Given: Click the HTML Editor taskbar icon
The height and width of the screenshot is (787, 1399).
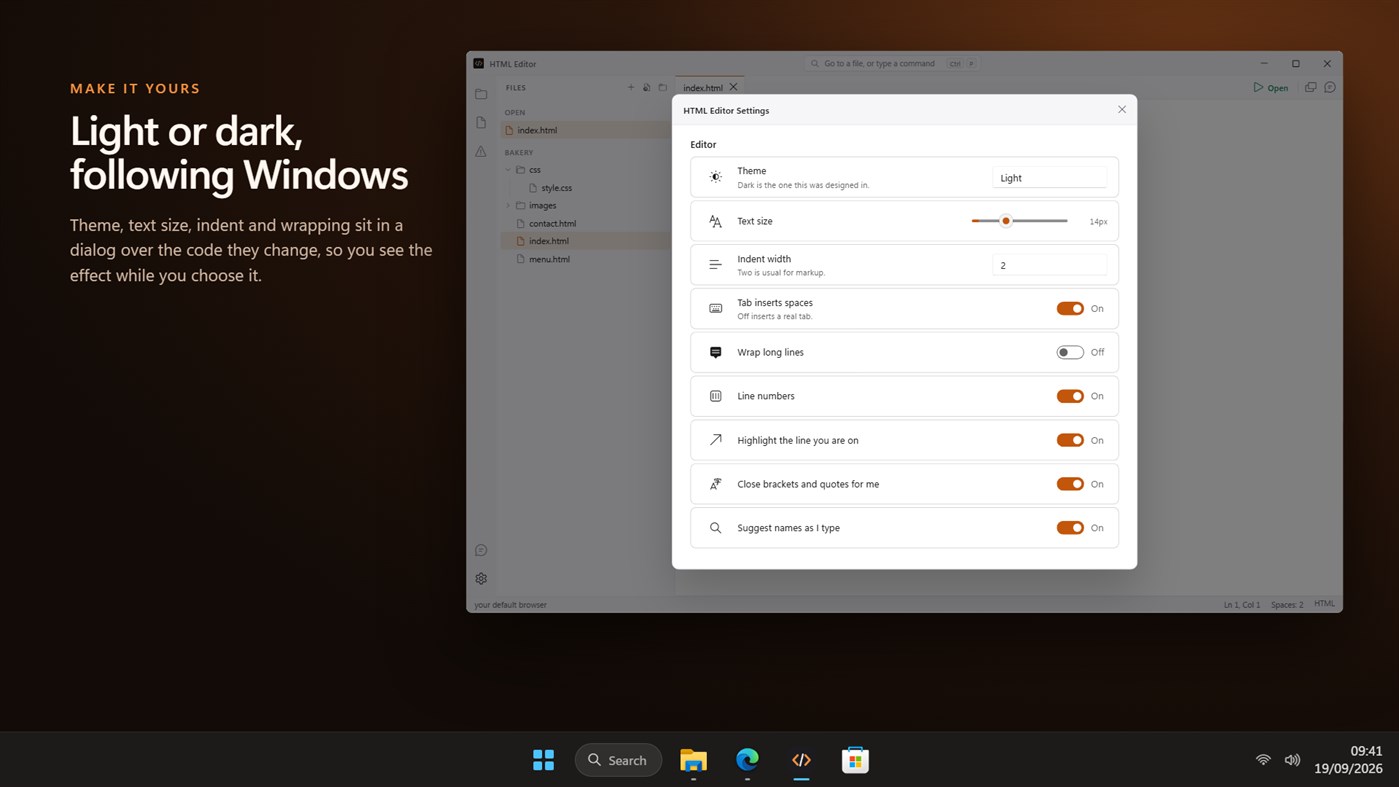Looking at the screenshot, I should (x=801, y=760).
